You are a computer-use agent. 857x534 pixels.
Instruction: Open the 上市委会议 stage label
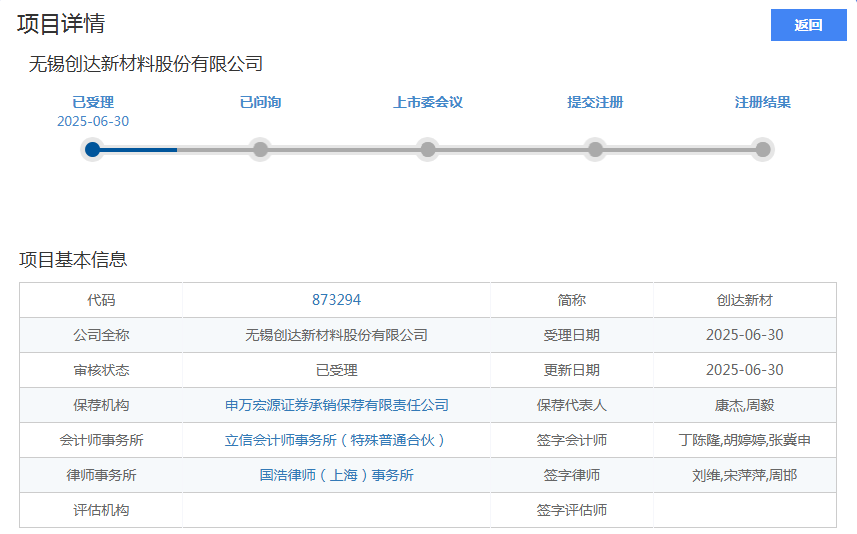428,102
